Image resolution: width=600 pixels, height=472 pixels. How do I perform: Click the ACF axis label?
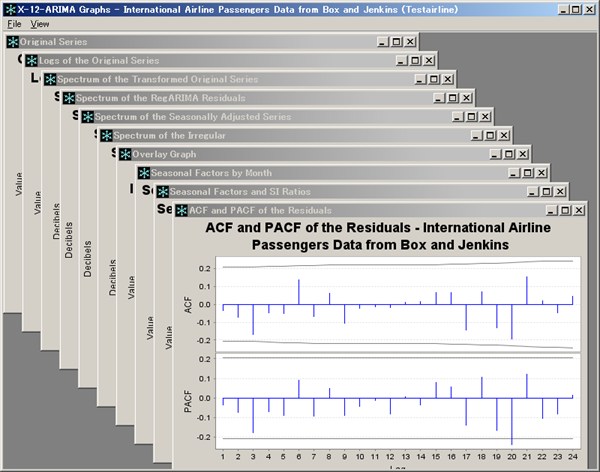[188, 305]
